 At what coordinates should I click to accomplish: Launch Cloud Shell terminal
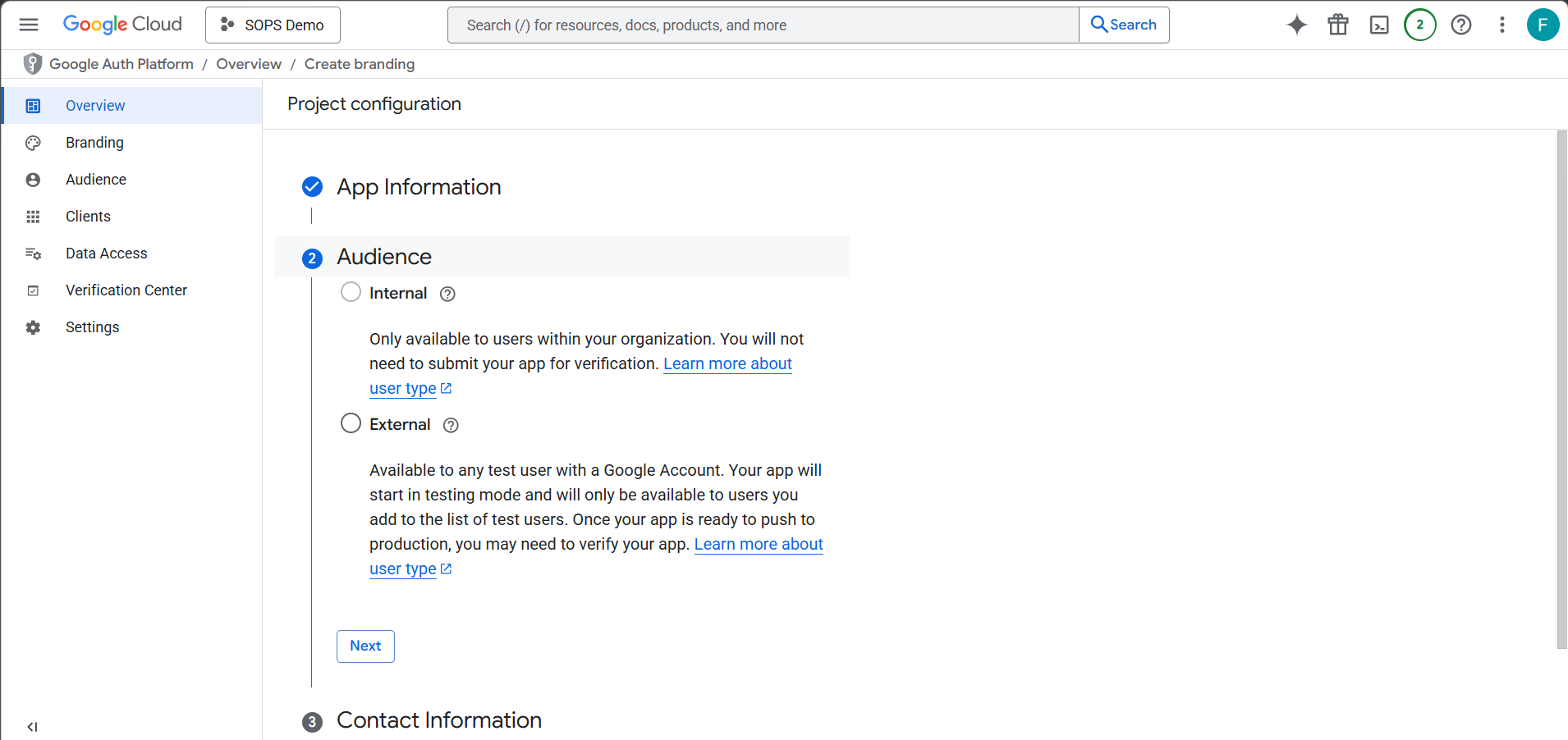coord(1378,25)
